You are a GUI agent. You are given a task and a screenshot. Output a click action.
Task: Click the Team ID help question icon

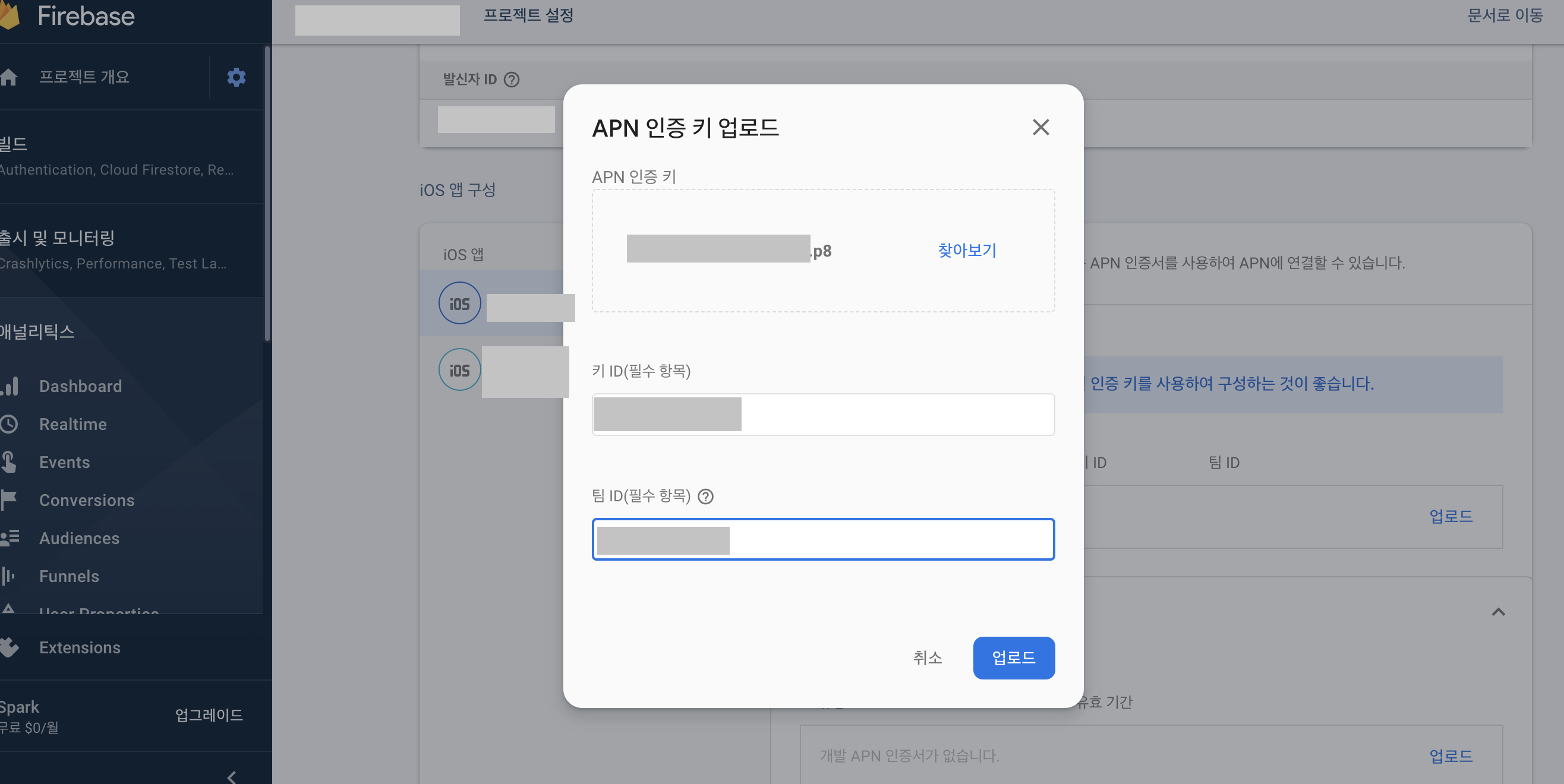tap(705, 497)
